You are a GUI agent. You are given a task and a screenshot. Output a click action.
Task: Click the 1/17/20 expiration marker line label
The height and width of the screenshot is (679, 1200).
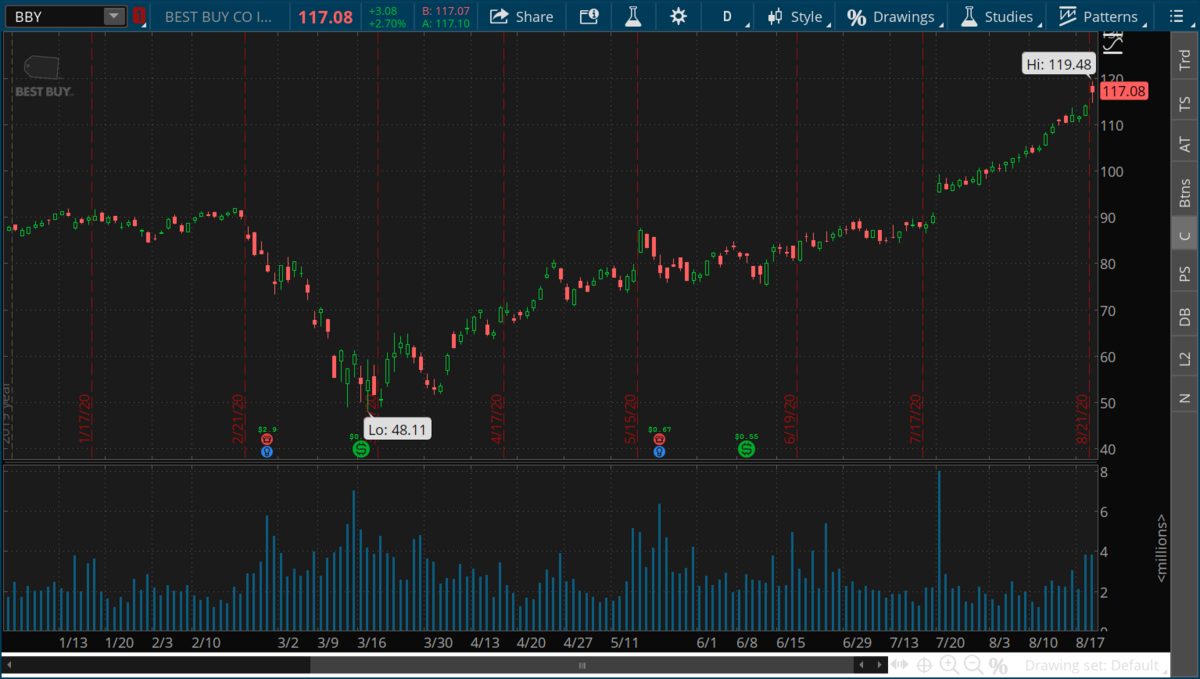pyautogui.click(x=86, y=418)
